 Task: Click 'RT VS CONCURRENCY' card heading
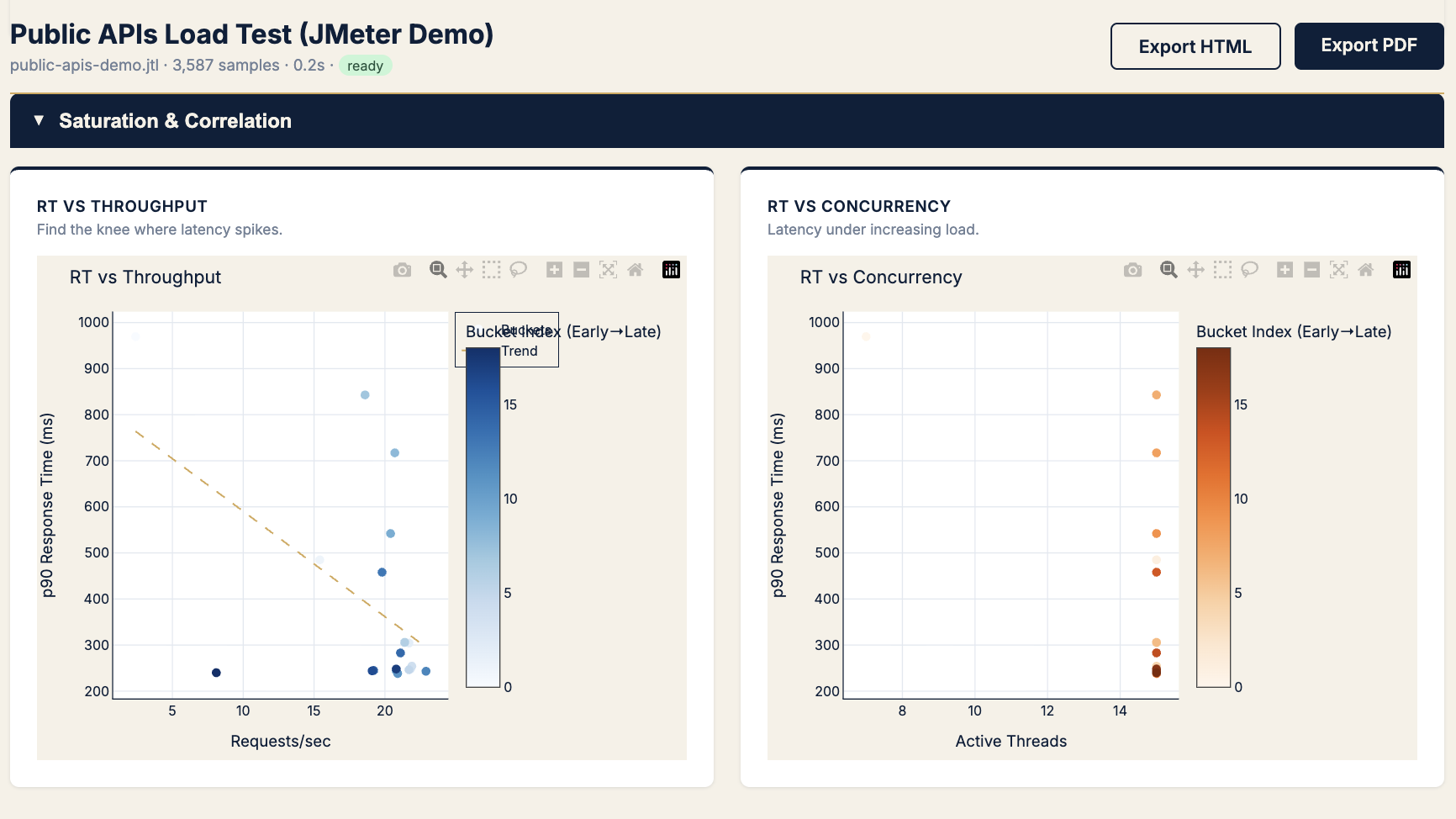(x=859, y=207)
